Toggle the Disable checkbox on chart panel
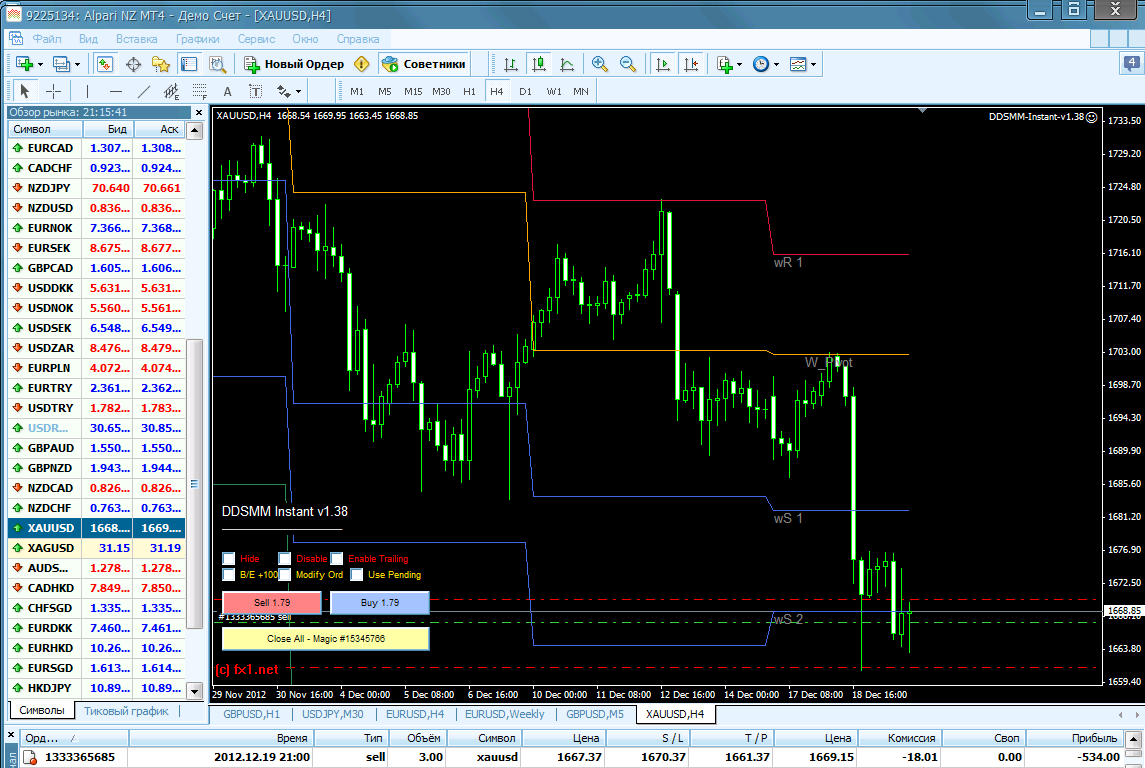Screen dimensions: 1145x768 pyautogui.click(x=285, y=558)
